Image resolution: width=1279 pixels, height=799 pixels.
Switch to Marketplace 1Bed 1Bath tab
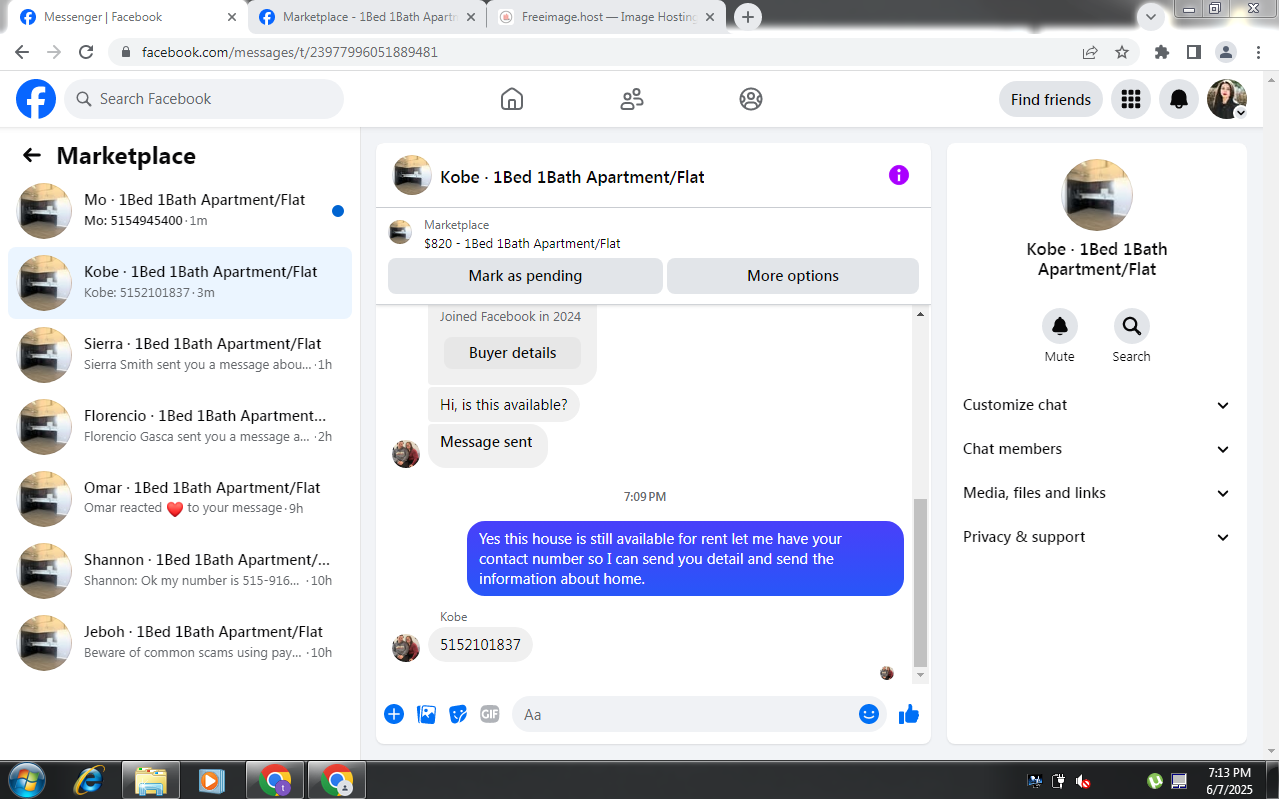click(367, 17)
